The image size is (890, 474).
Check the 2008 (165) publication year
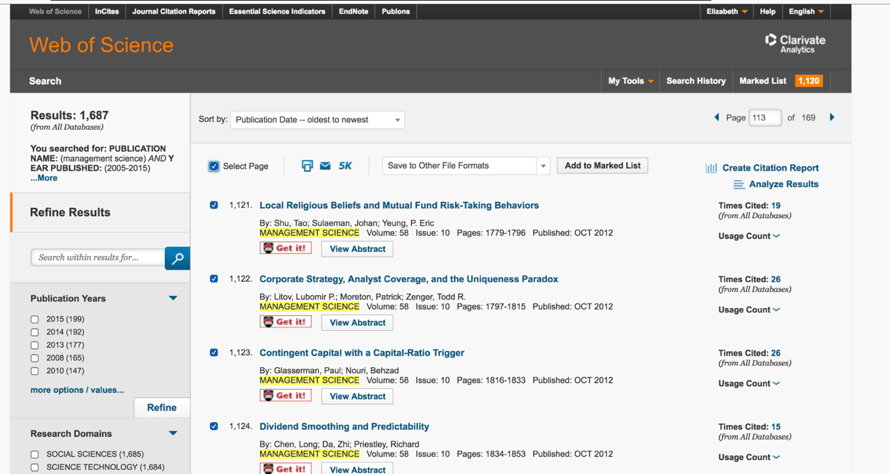click(35, 358)
